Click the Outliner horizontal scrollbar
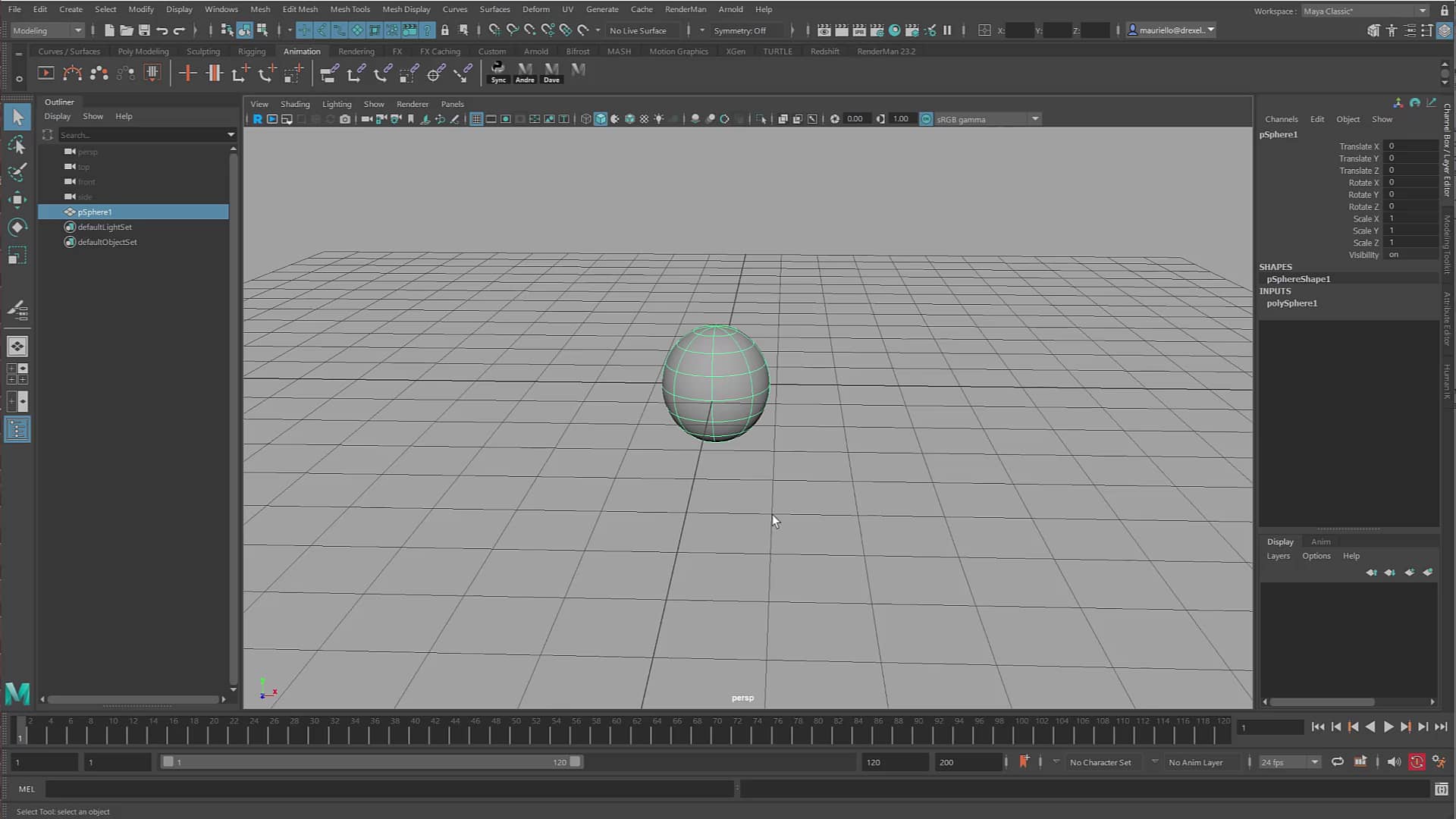Viewport: 1456px width, 819px height. click(x=133, y=699)
